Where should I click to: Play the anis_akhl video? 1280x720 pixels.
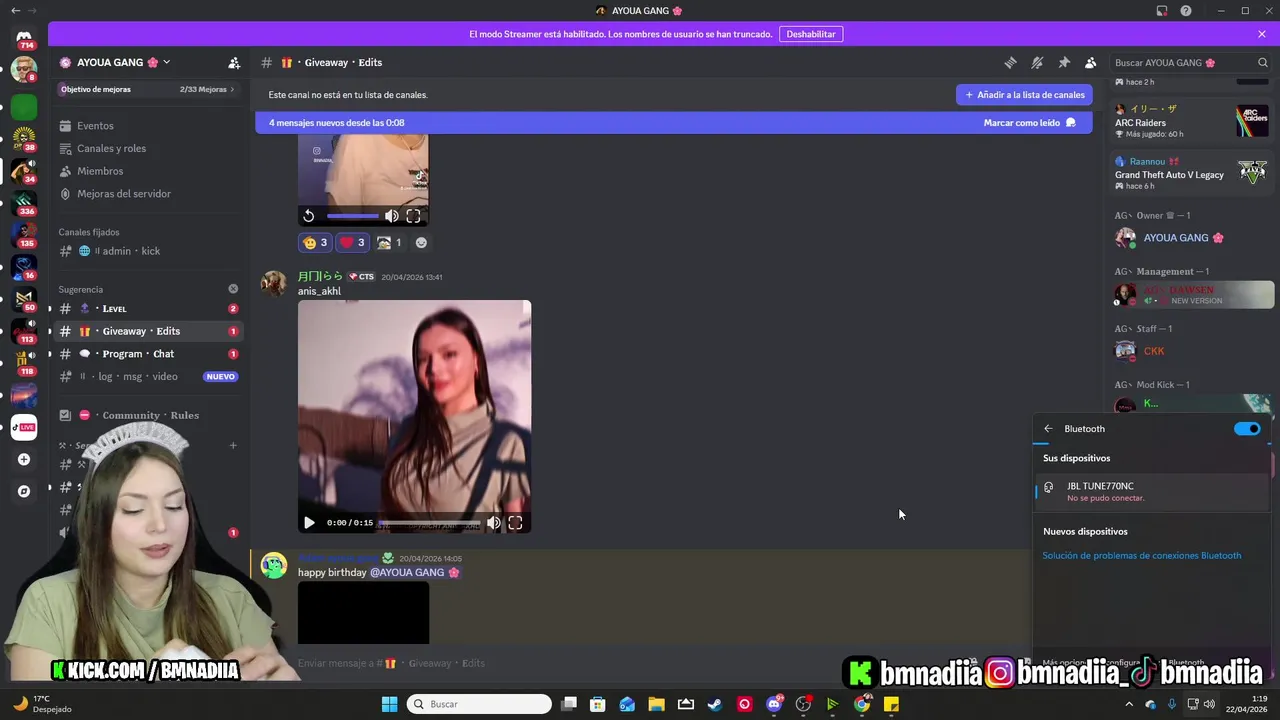point(309,522)
